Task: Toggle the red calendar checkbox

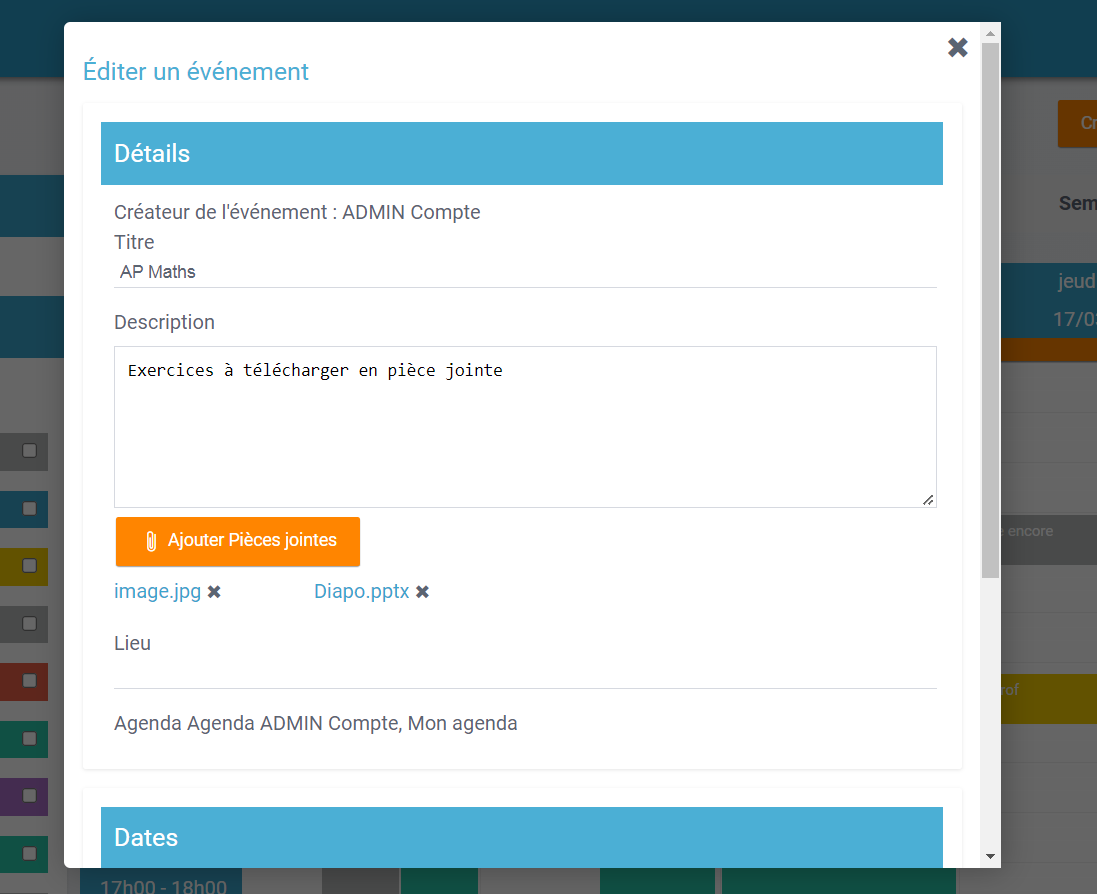Action: click(29, 681)
